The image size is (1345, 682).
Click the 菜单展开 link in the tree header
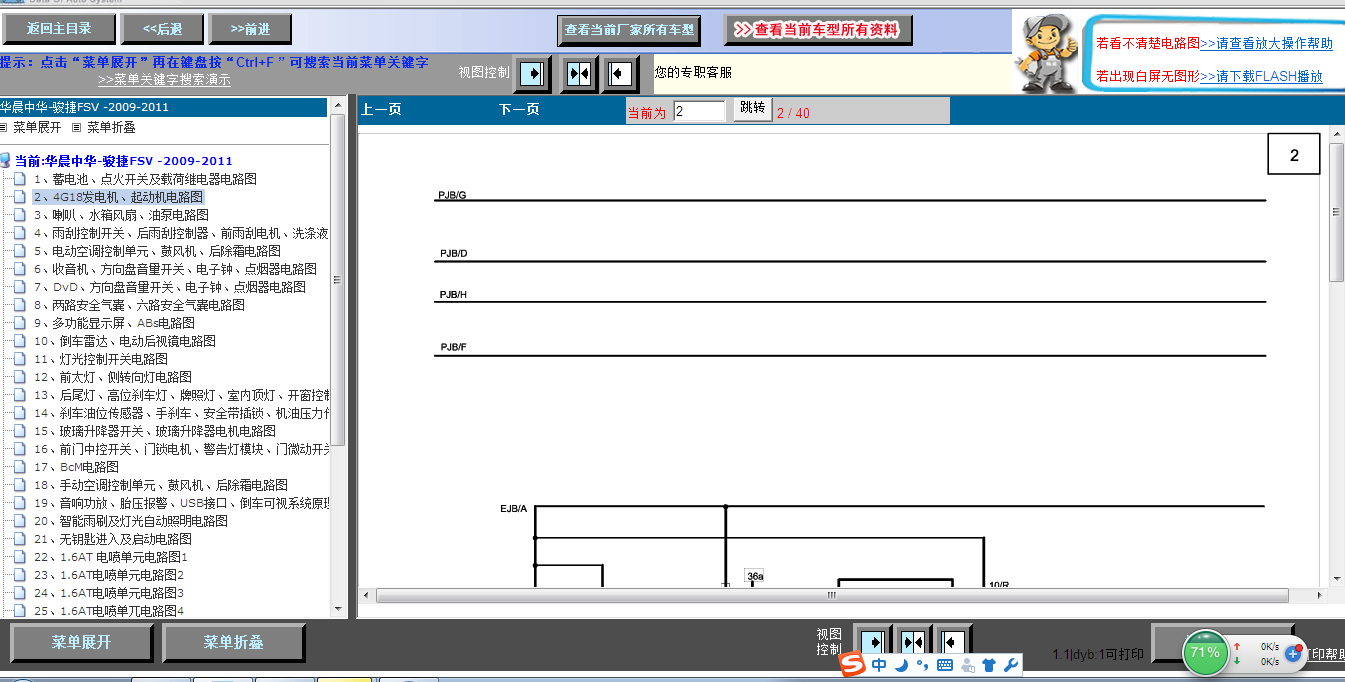(37, 128)
